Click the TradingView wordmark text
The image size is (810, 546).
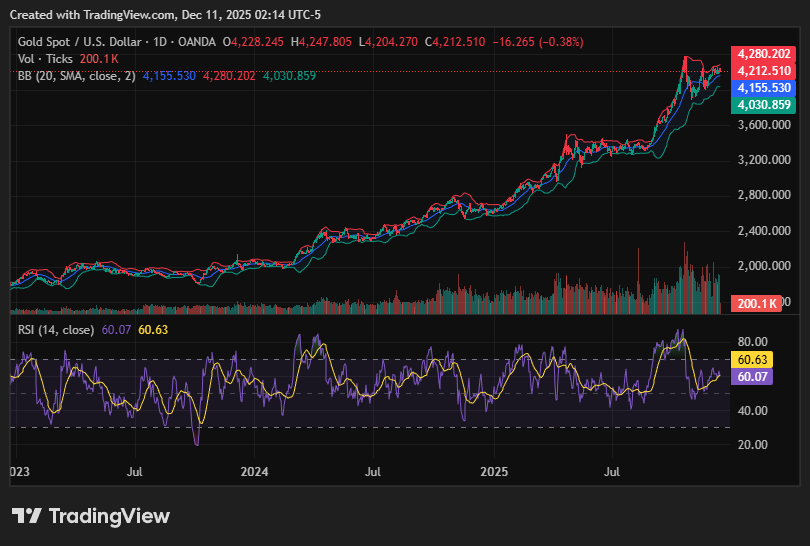(x=109, y=516)
